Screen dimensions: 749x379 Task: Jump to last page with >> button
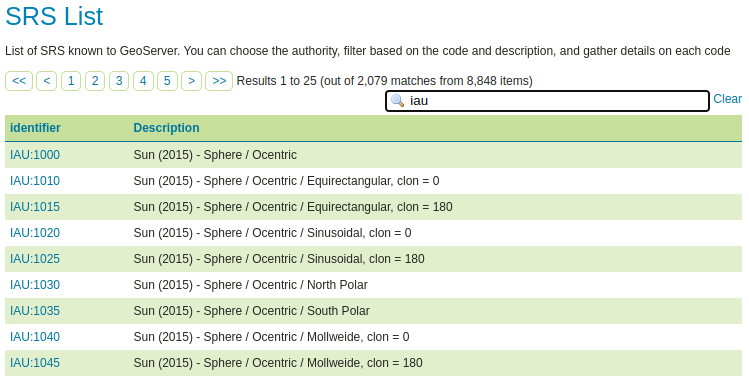(219, 81)
